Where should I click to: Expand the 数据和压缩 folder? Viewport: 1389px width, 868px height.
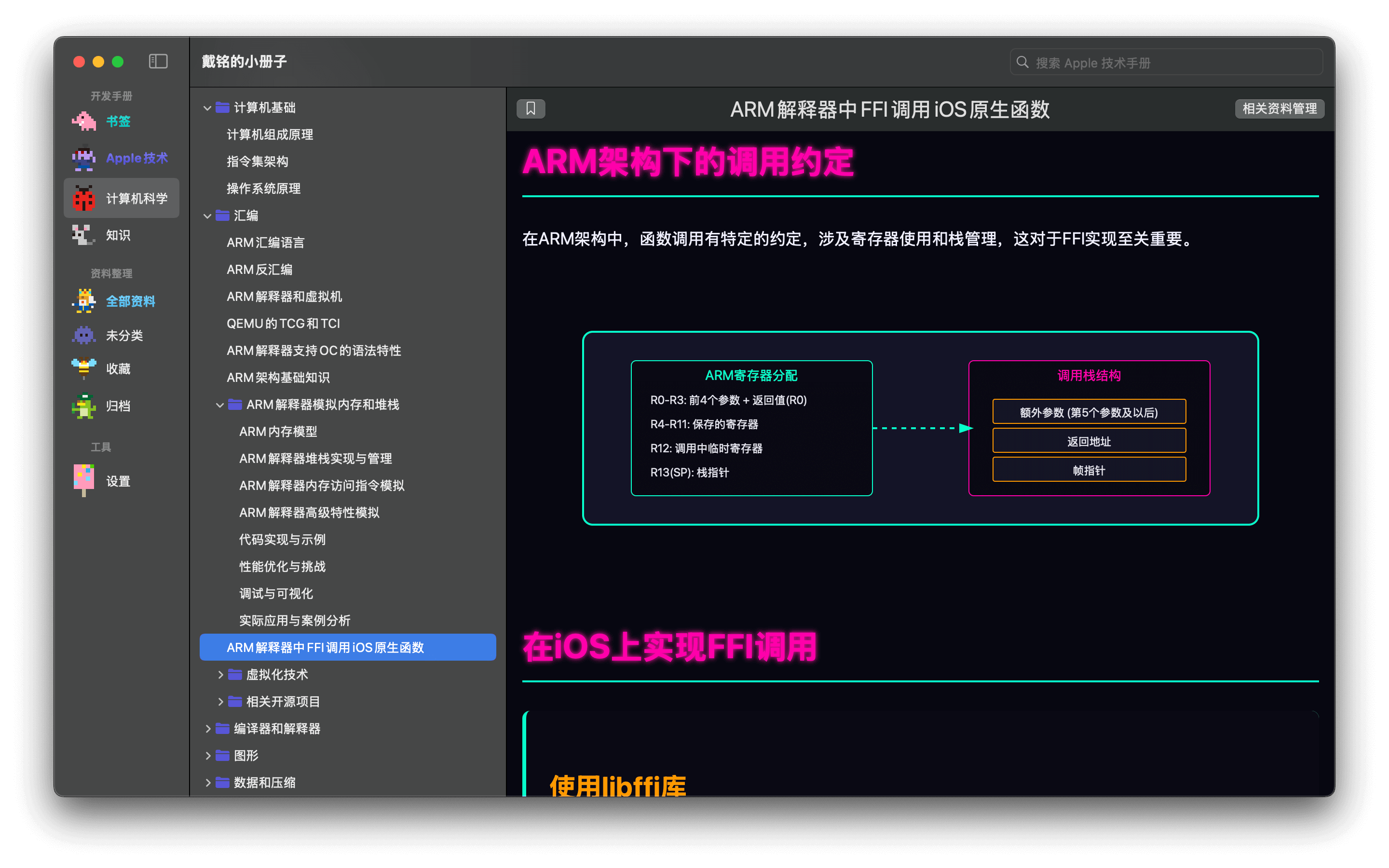pyautogui.click(x=208, y=783)
